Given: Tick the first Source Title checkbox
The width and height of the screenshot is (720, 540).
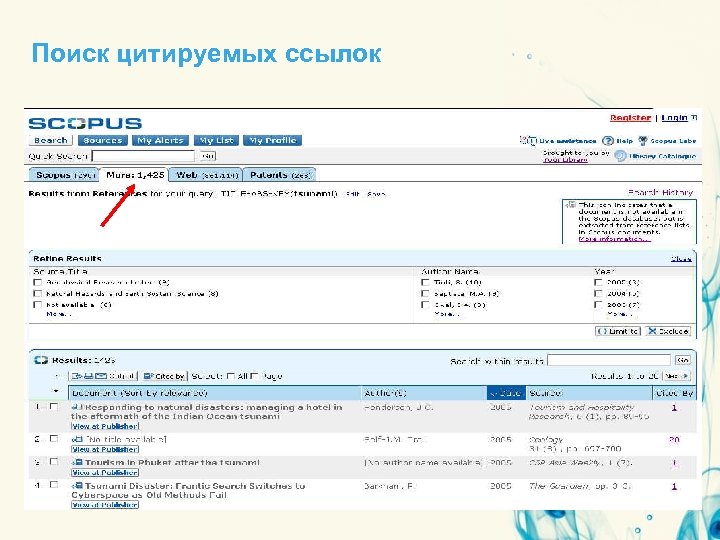Looking at the screenshot, I should click(x=38, y=282).
